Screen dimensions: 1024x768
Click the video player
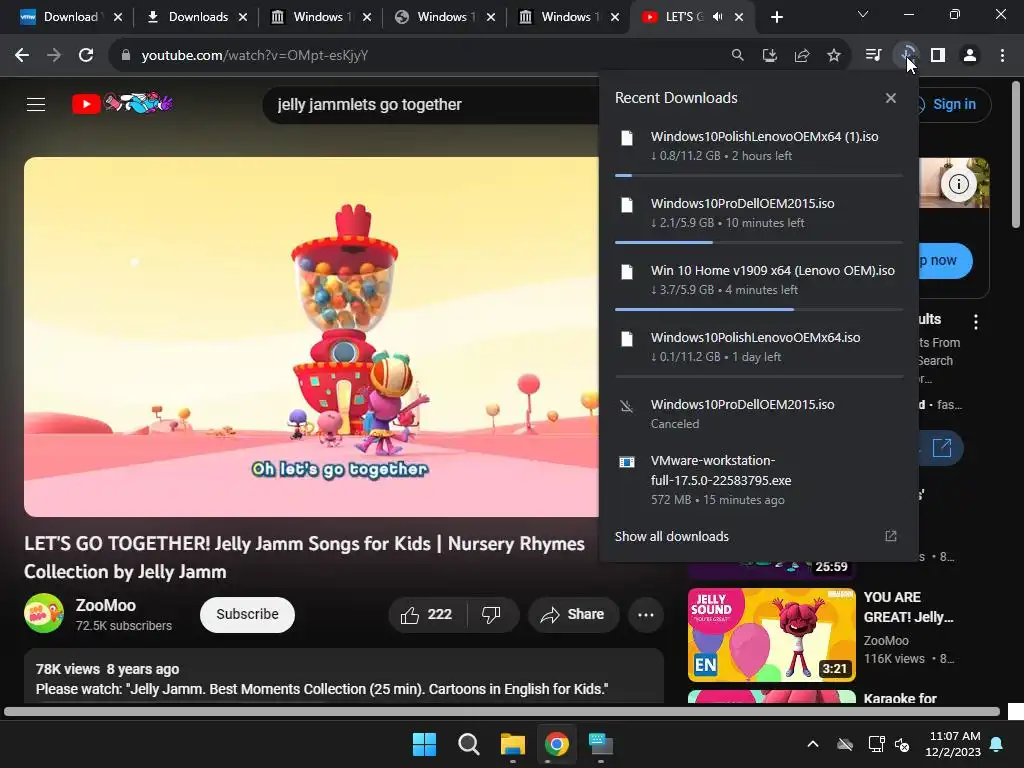[x=312, y=337]
